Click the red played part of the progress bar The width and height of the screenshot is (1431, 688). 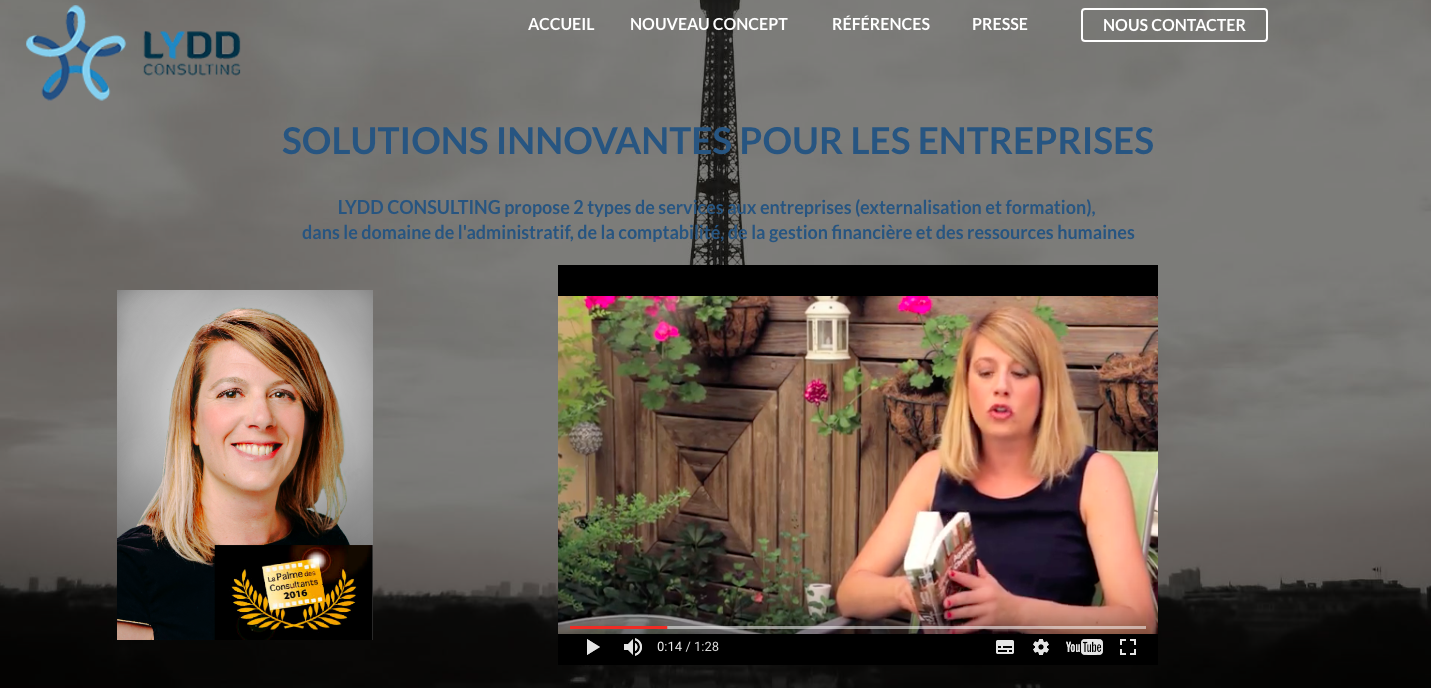click(x=618, y=627)
